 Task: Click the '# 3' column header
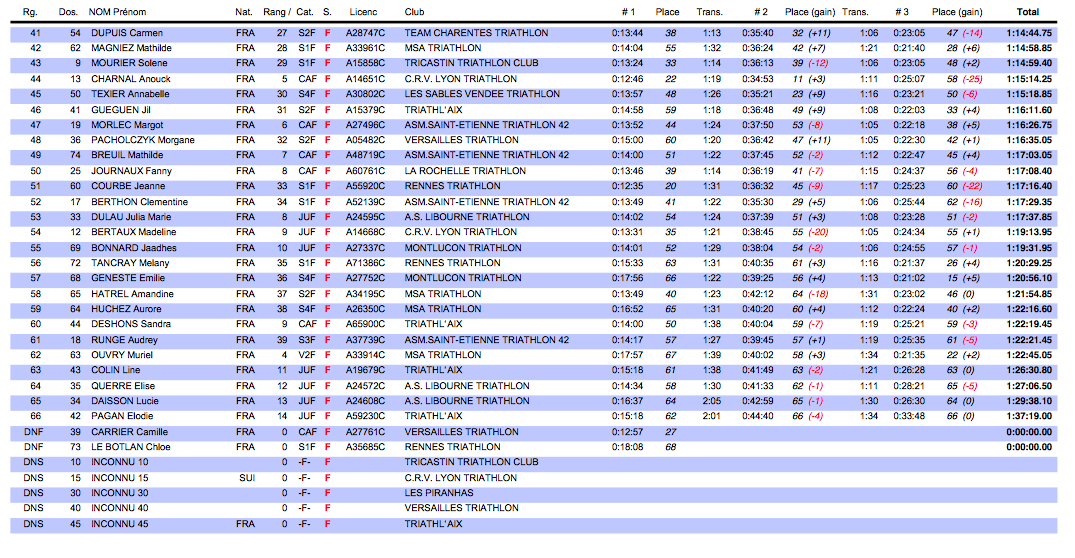[902, 12]
